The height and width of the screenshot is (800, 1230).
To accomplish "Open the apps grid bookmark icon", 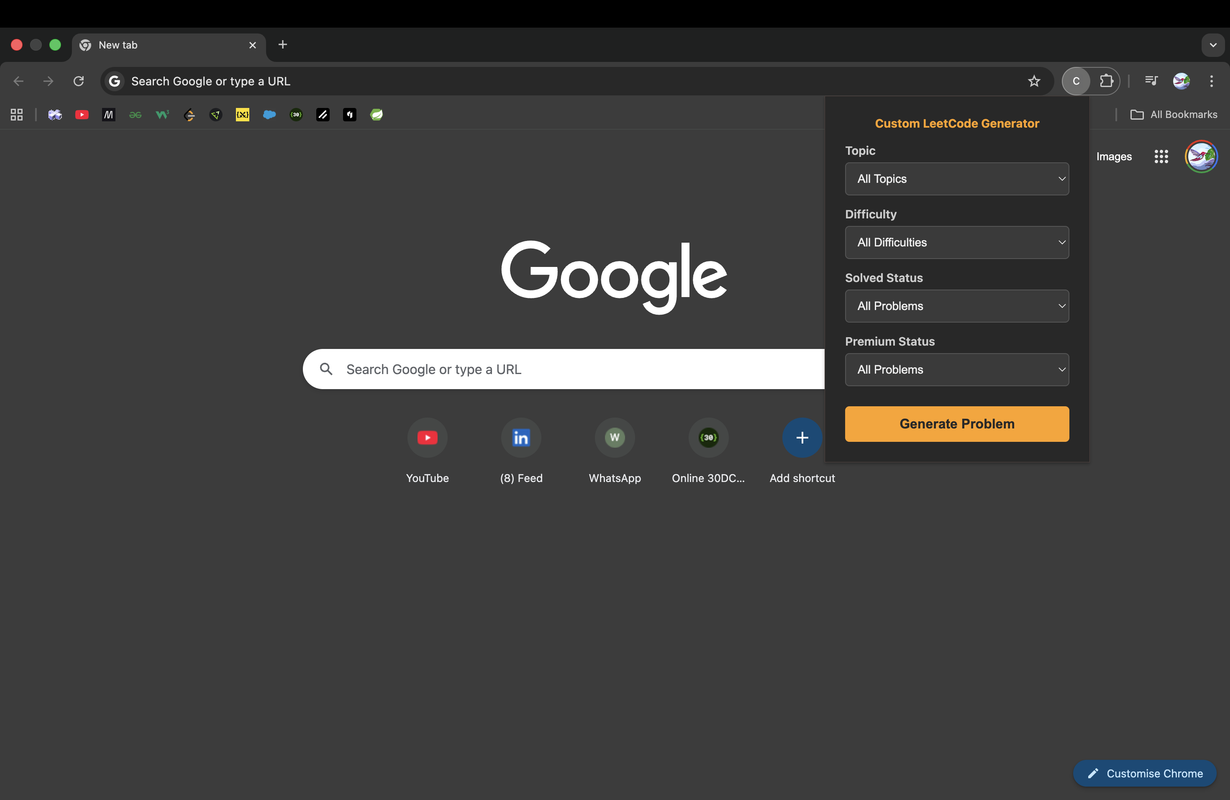I will (16, 115).
